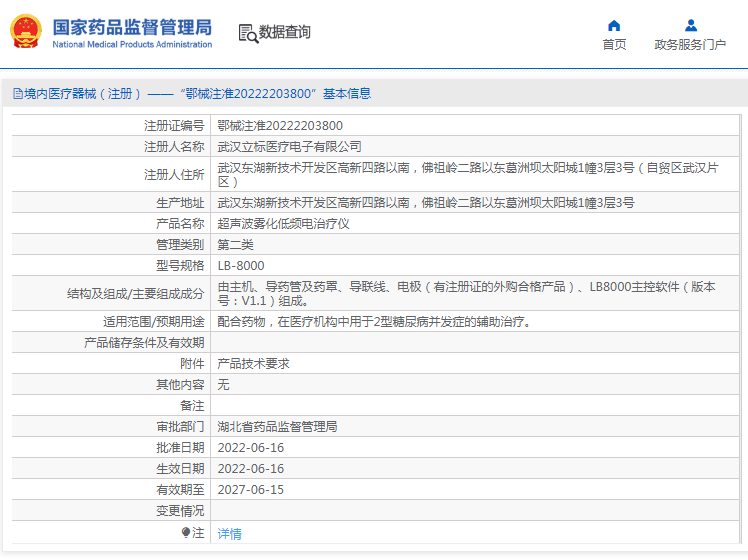This screenshot has height=560, width=748.
Task: Click expiry date 2027-06-15
Action: pos(250,490)
